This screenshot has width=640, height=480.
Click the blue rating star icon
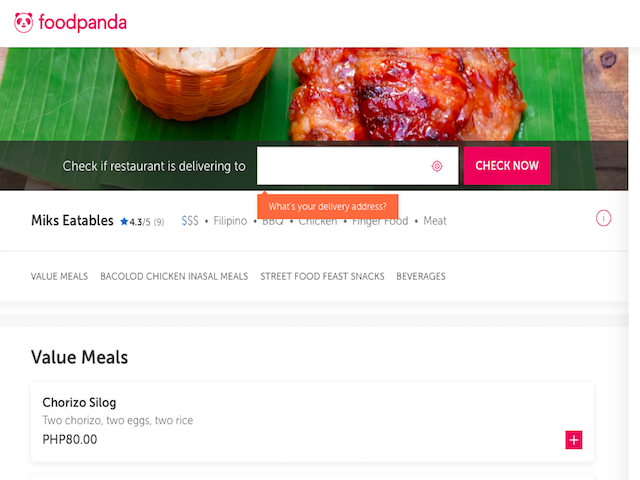pyautogui.click(x=124, y=222)
